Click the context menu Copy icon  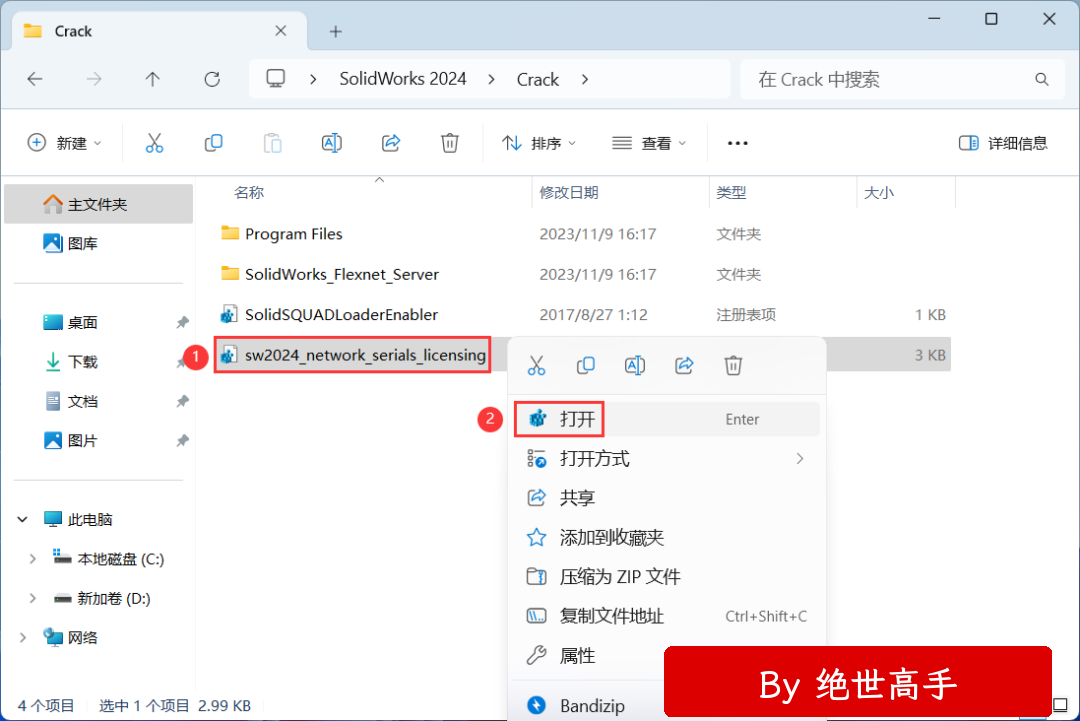pyautogui.click(x=585, y=365)
